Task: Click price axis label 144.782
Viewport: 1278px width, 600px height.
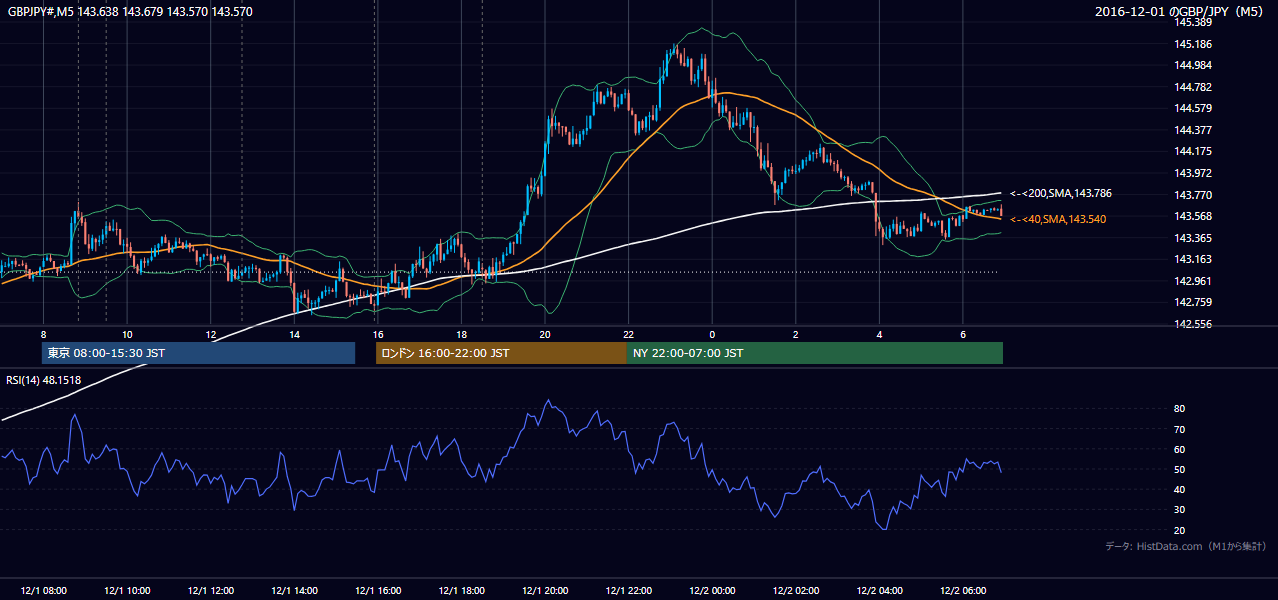Action: pos(1192,87)
